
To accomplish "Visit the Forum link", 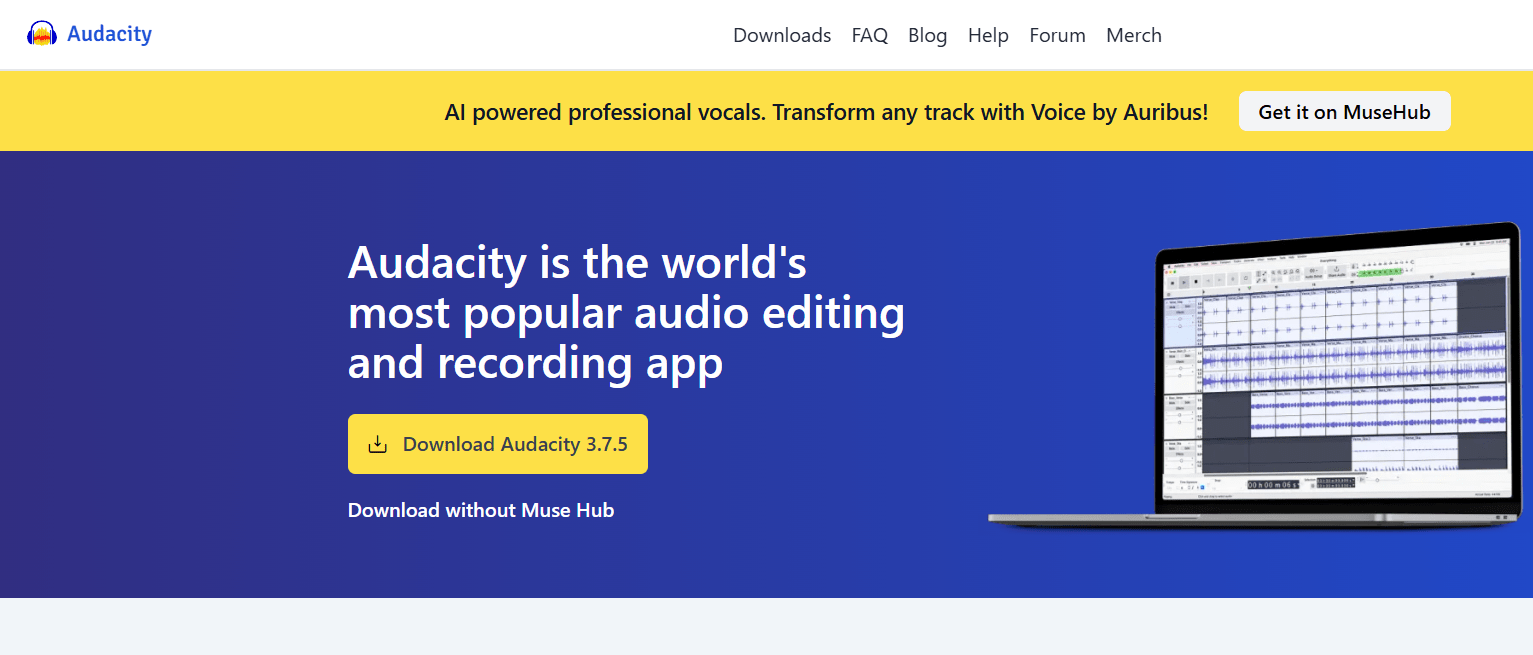I will tap(1057, 35).
